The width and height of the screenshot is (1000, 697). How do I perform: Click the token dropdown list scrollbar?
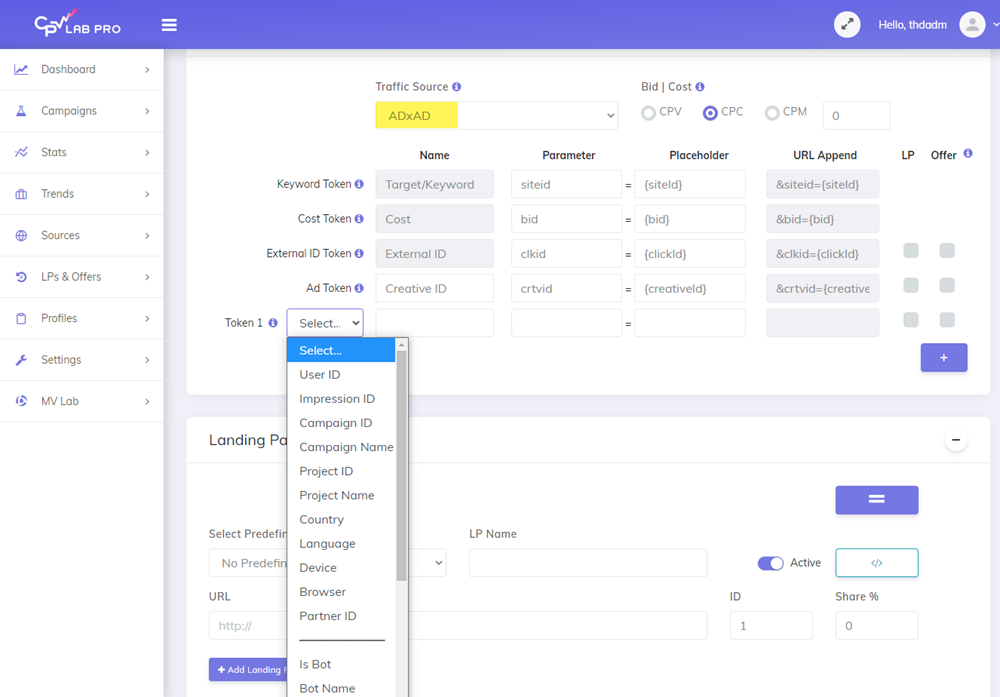(x=401, y=466)
